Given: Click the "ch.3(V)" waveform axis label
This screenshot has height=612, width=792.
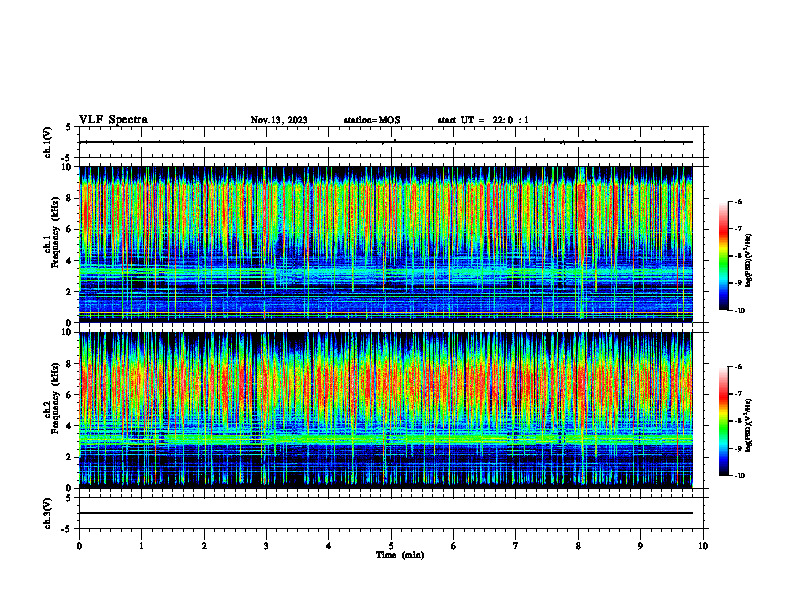Looking at the screenshot, I should (x=48, y=513).
